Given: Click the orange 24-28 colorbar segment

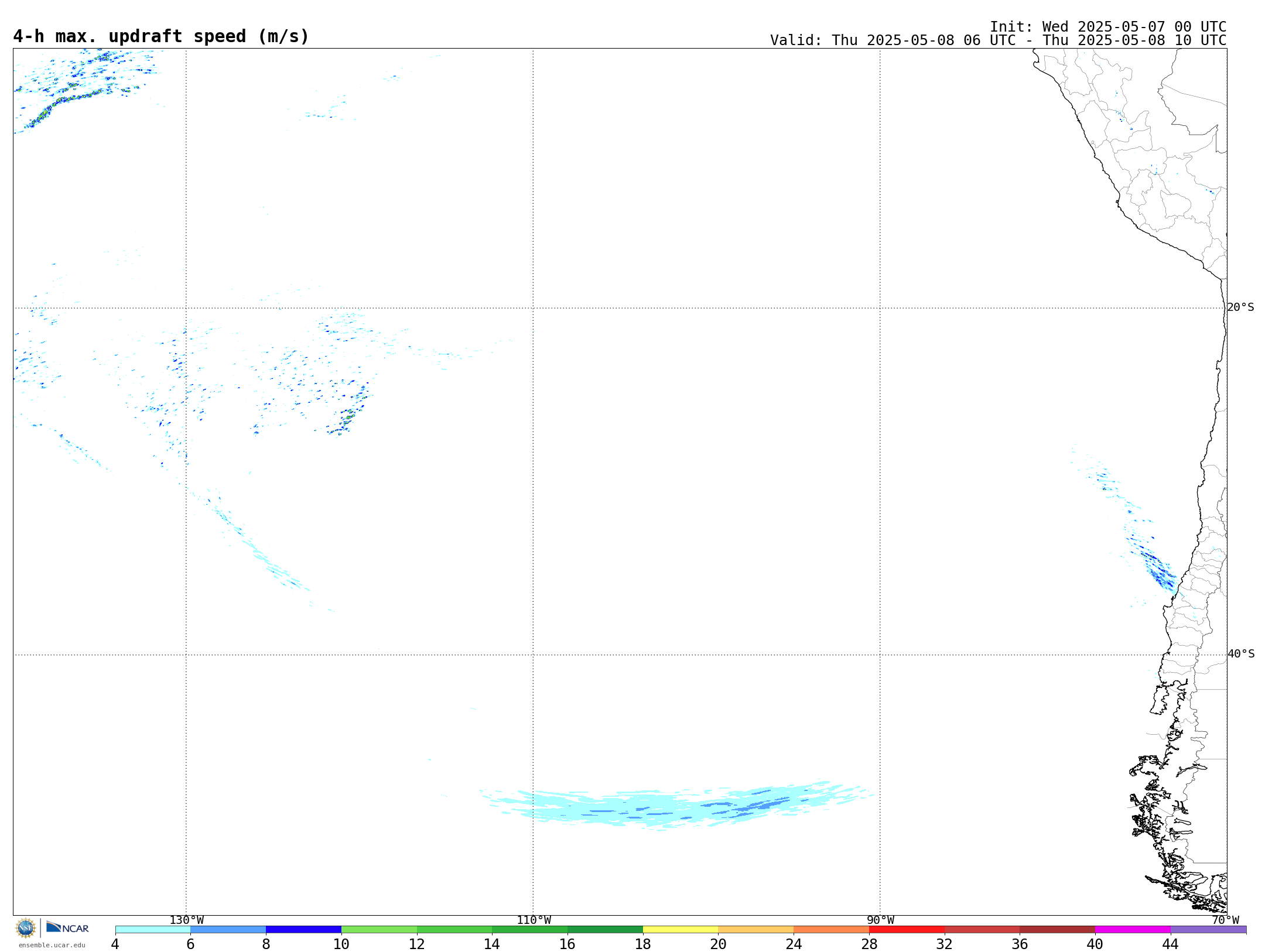Looking at the screenshot, I should click(x=832, y=930).
